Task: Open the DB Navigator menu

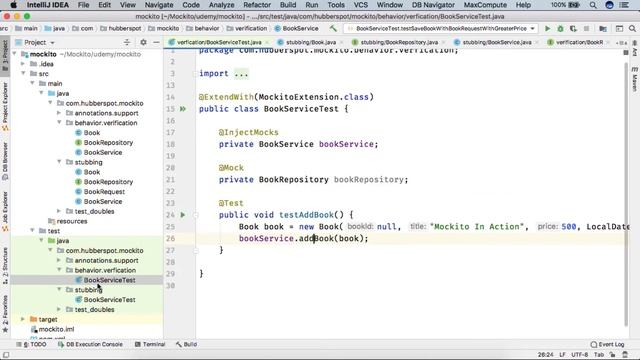Action: [x=433, y=5]
